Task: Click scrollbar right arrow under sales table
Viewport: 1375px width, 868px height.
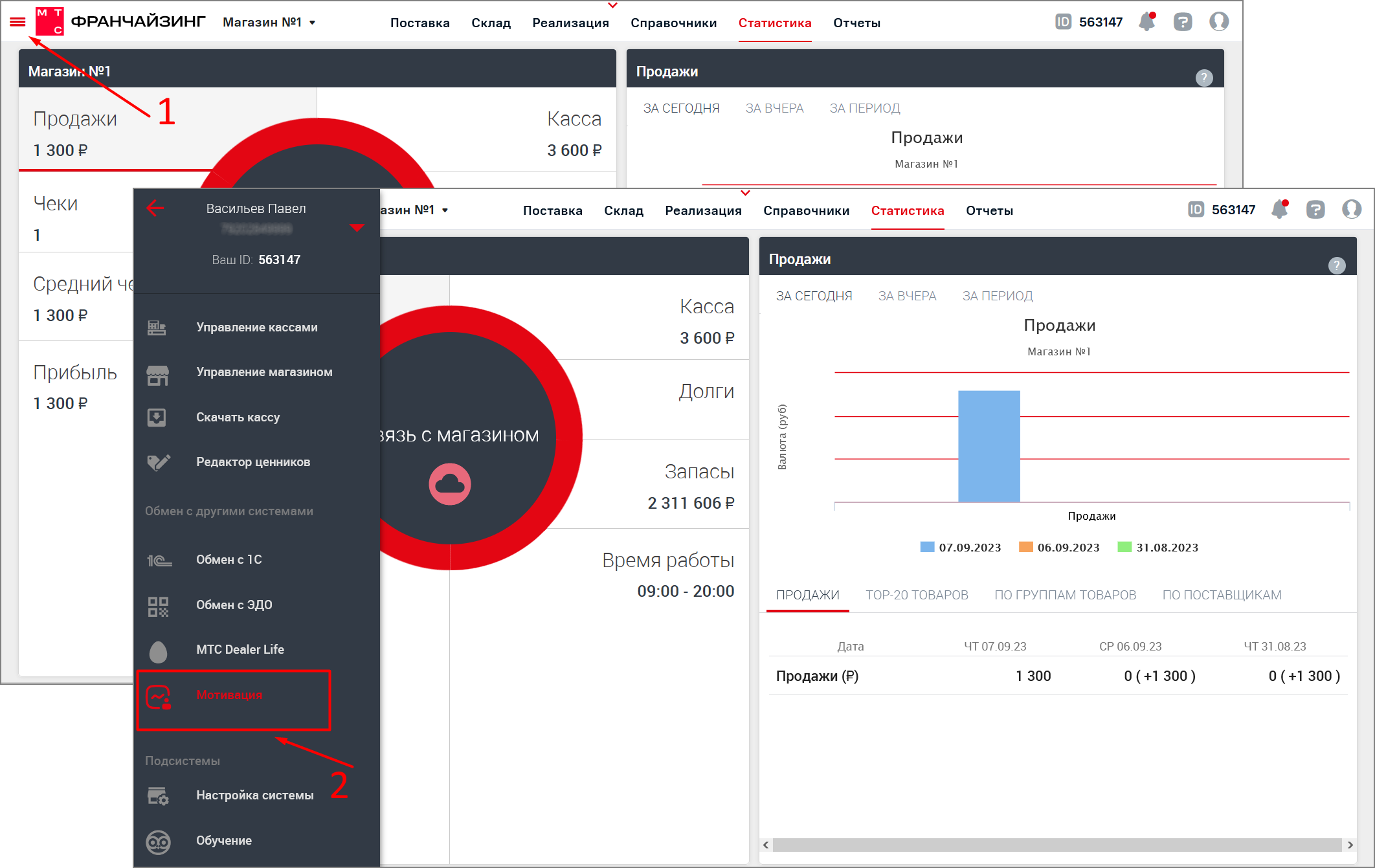Action: click(x=1350, y=845)
